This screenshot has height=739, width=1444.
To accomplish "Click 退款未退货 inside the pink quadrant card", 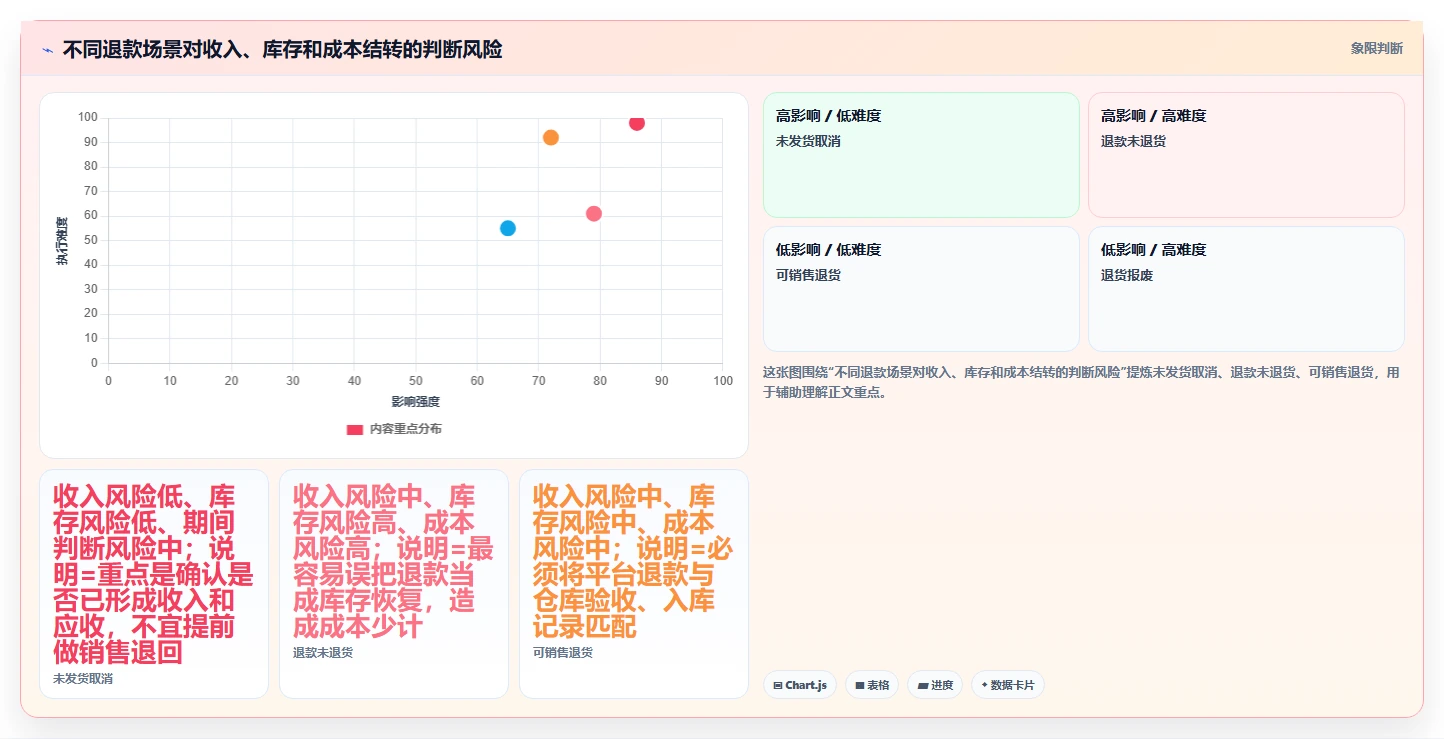I will pos(1133,141).
